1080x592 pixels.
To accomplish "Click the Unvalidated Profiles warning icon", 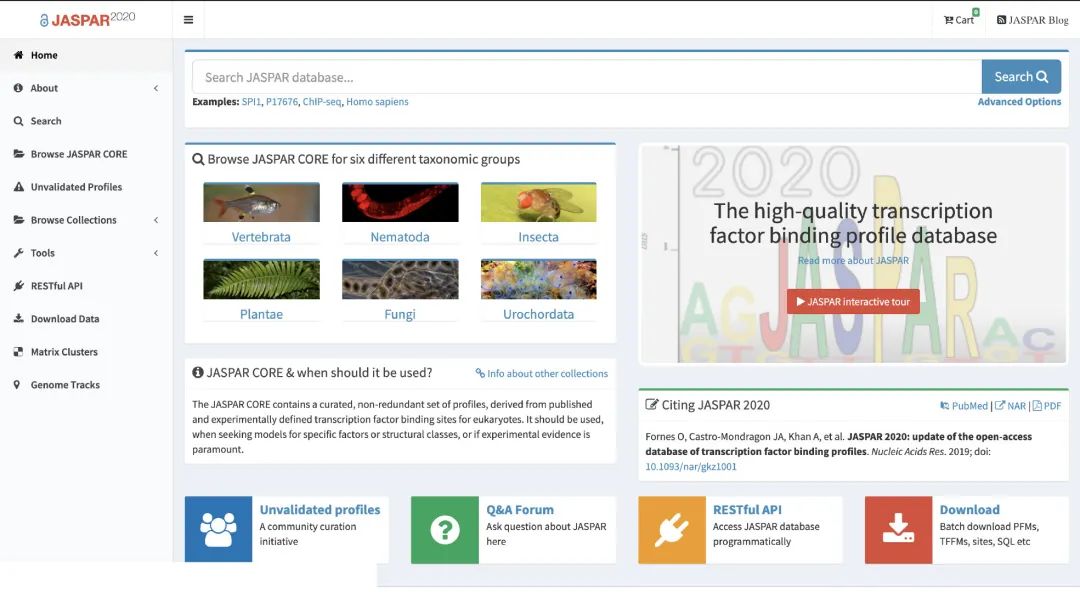I will click(x=19, y=187).
